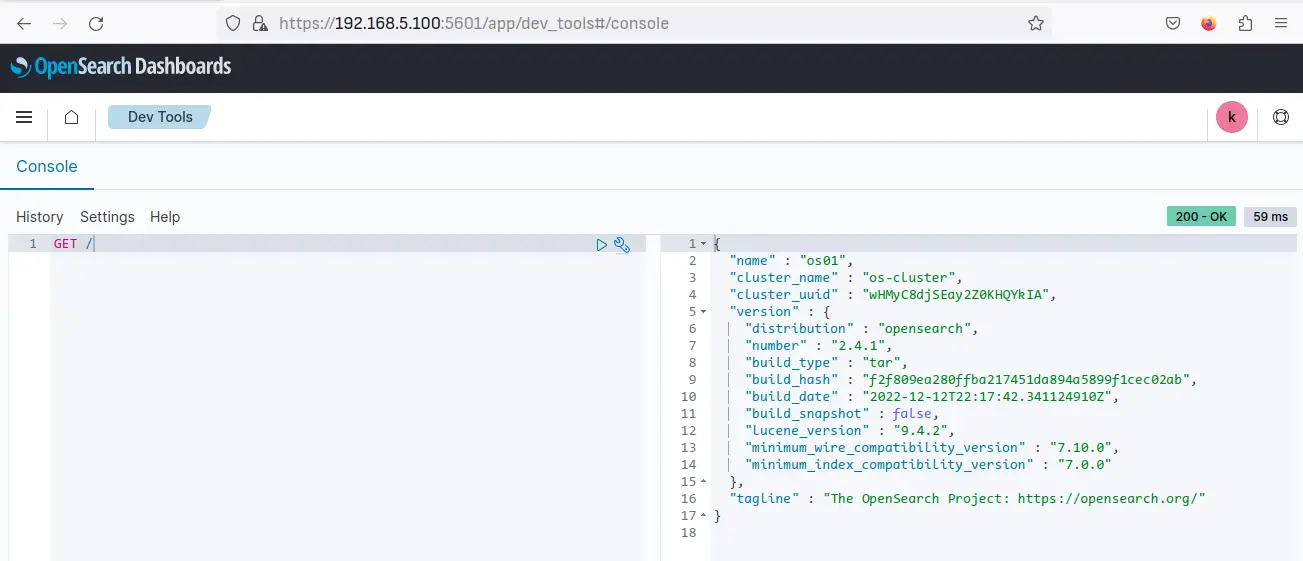Open the Settings menu item
Image resolution: width=1303 pixels, height=561 pixels.
[x=107, y=217]
